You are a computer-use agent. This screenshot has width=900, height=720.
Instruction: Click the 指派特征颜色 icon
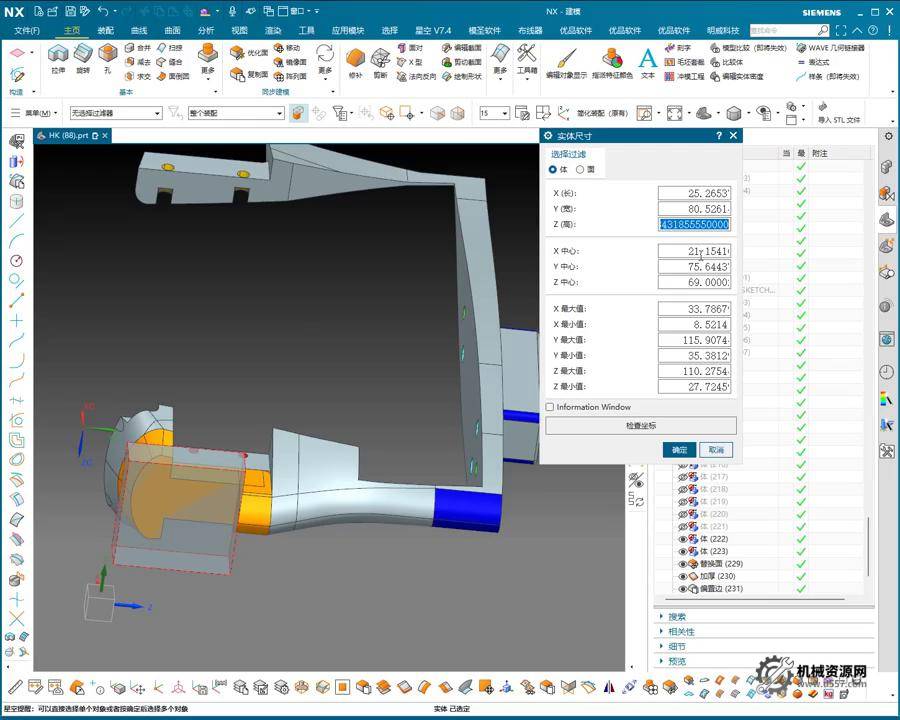(x=612, y=61)
